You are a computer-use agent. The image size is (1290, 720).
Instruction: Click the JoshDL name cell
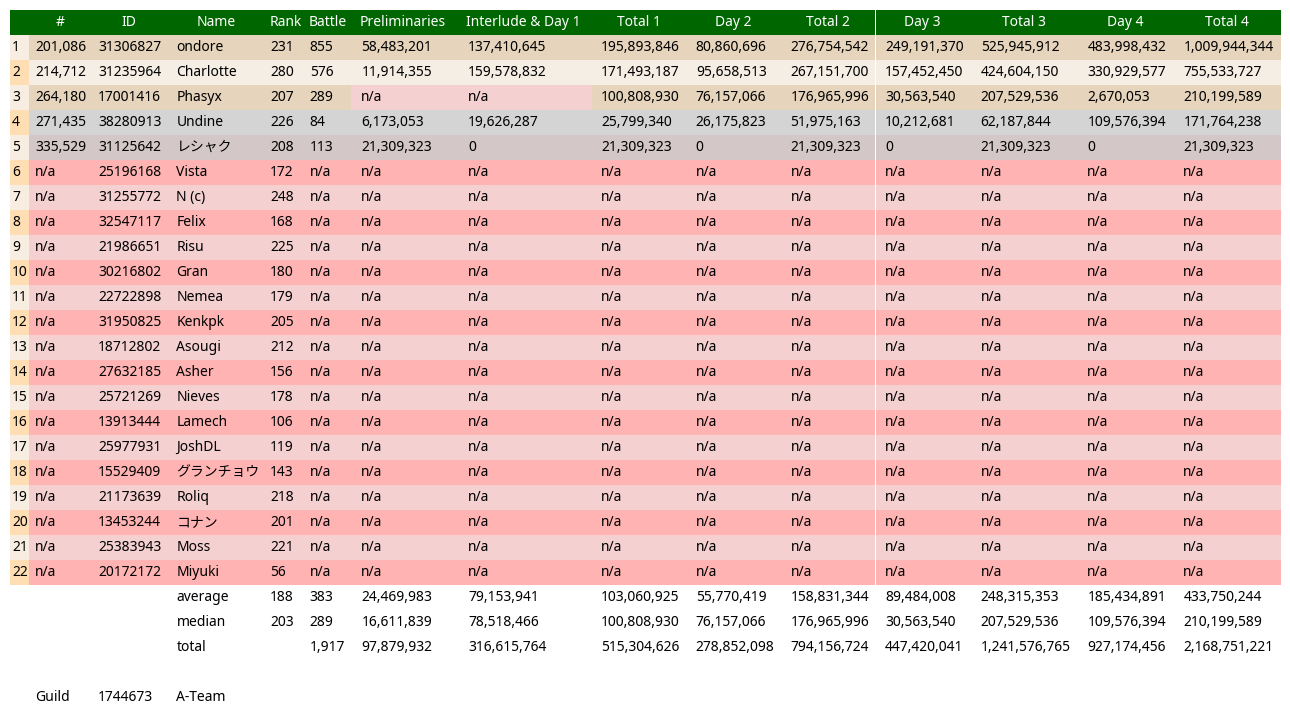pos(199,446)
